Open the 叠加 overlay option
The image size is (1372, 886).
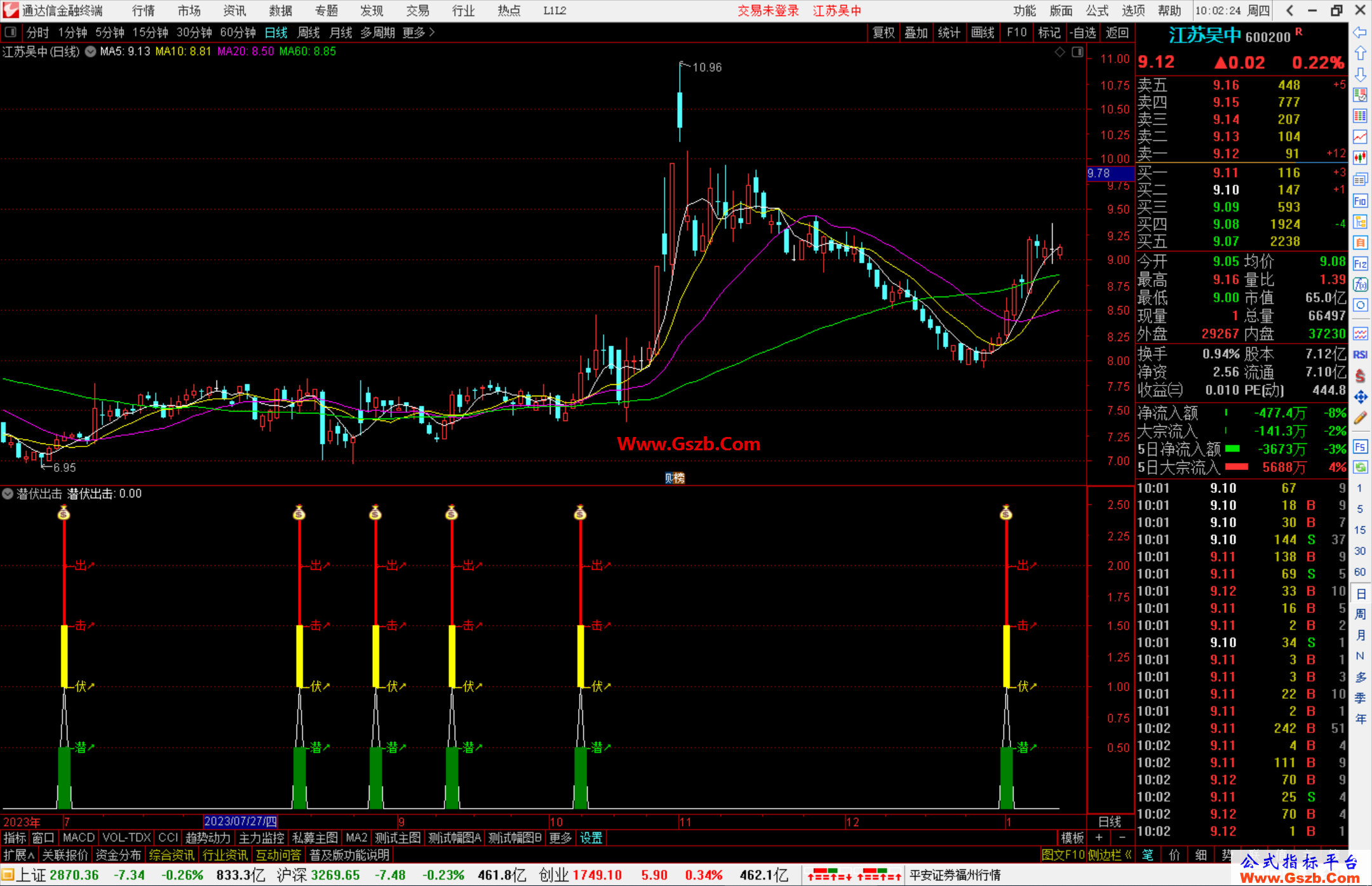point(916,32)
